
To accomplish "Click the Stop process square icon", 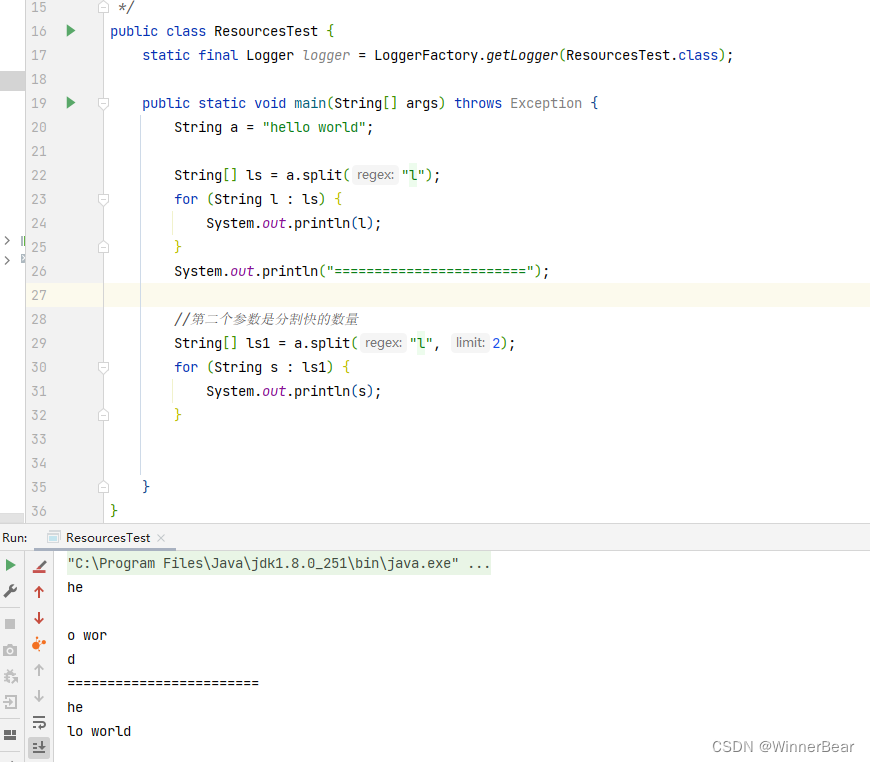I will [x=10, y=624].
